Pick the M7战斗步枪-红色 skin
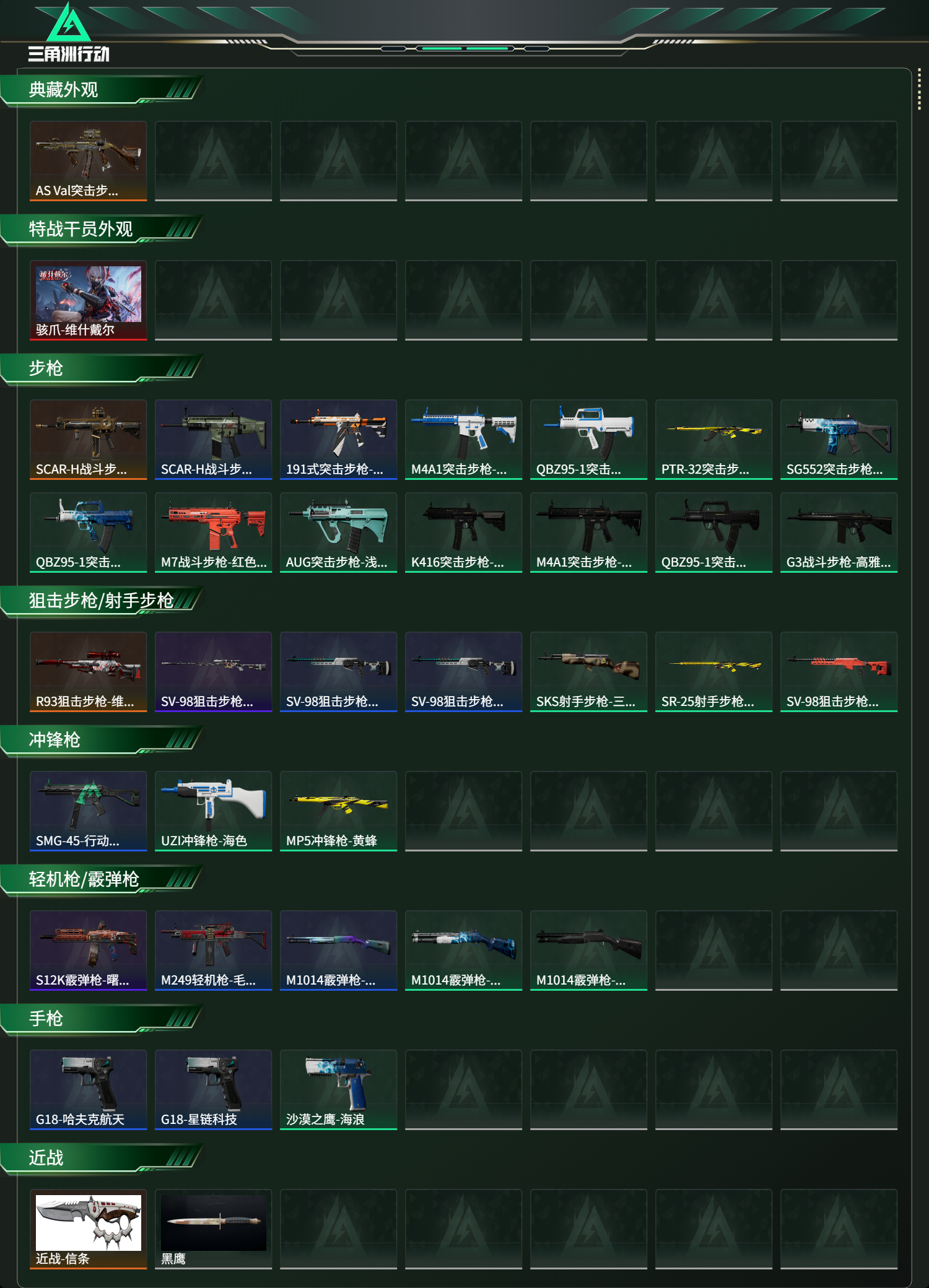The height and width of the screenshot is (1288, 929). pyautogui.click(x=213, y=533)
